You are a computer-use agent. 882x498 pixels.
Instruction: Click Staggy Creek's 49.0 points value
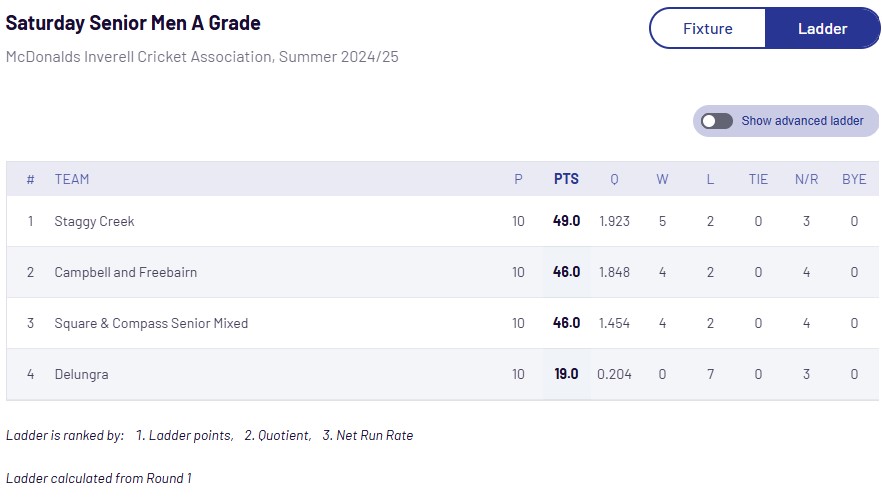coord(566,221)
